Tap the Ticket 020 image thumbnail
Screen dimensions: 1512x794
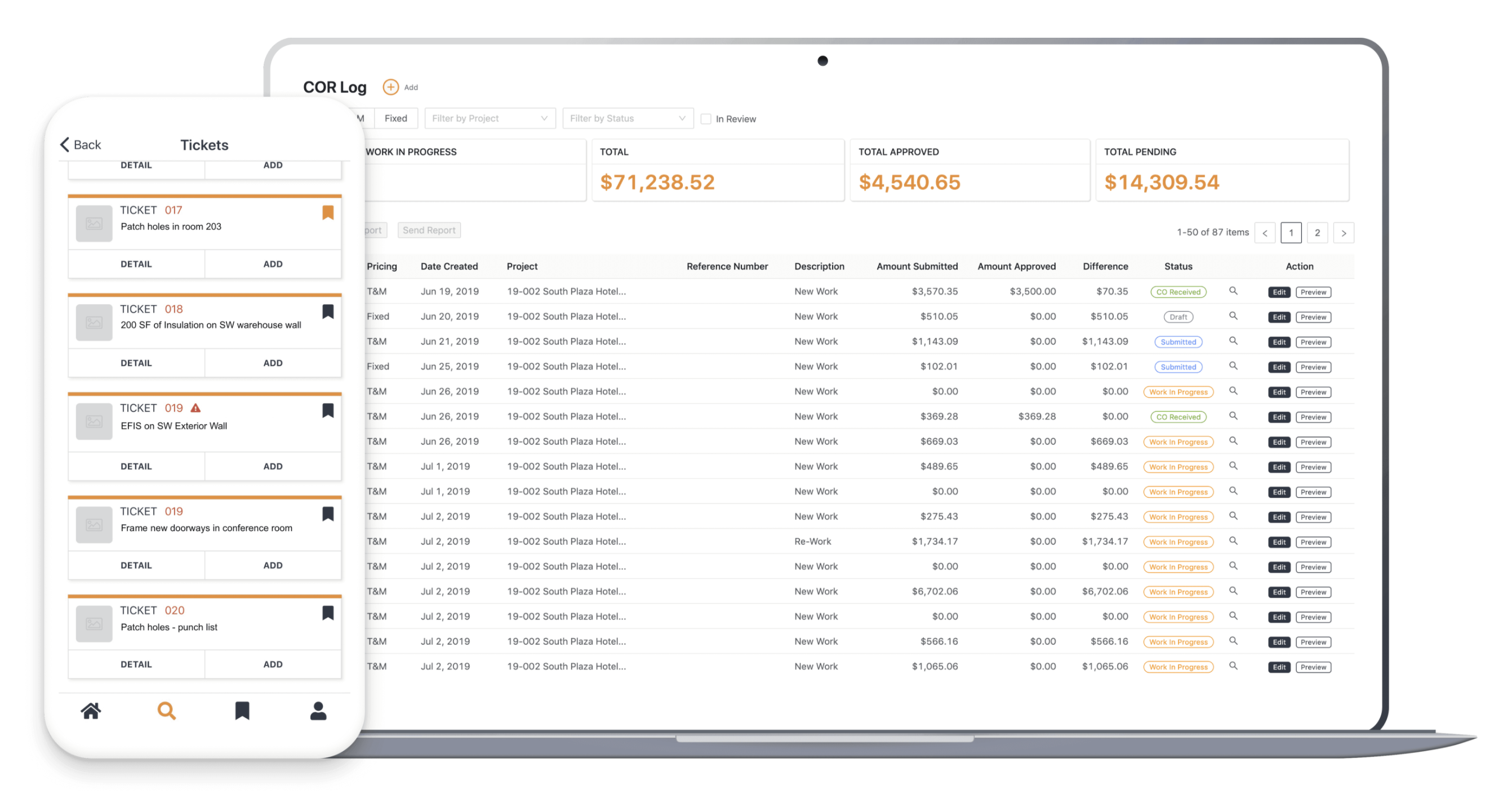tap(94, 624)
